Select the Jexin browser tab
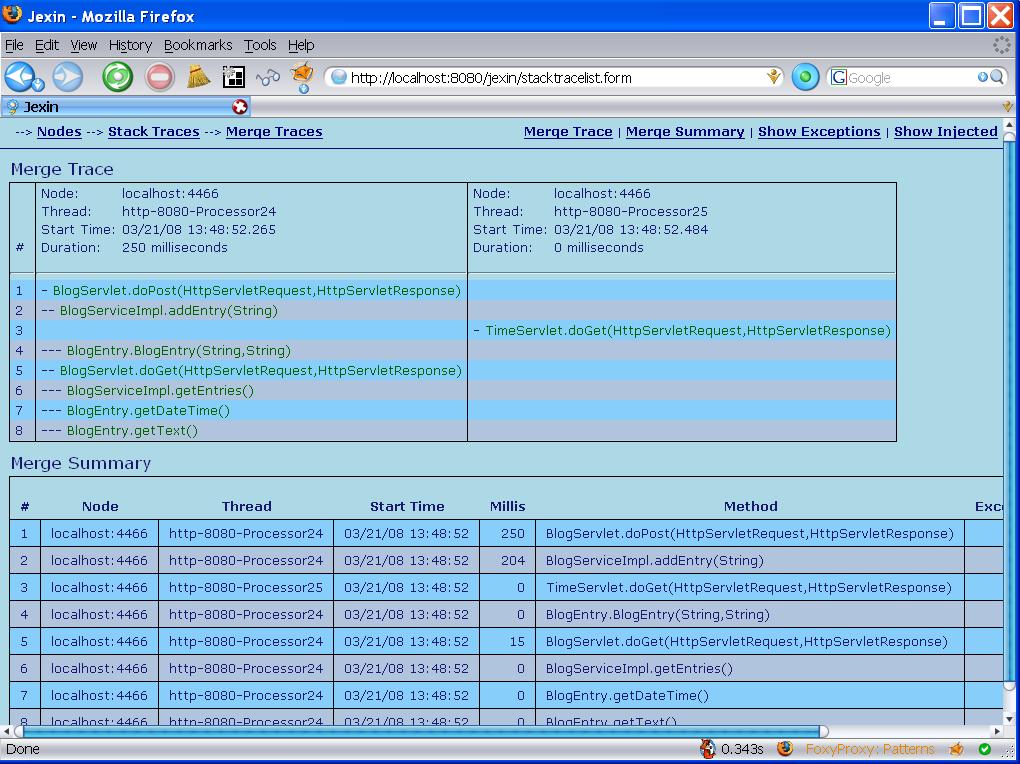Image resolution: width=1020 pixels, height=764 pixels. (x=125, y=107)
